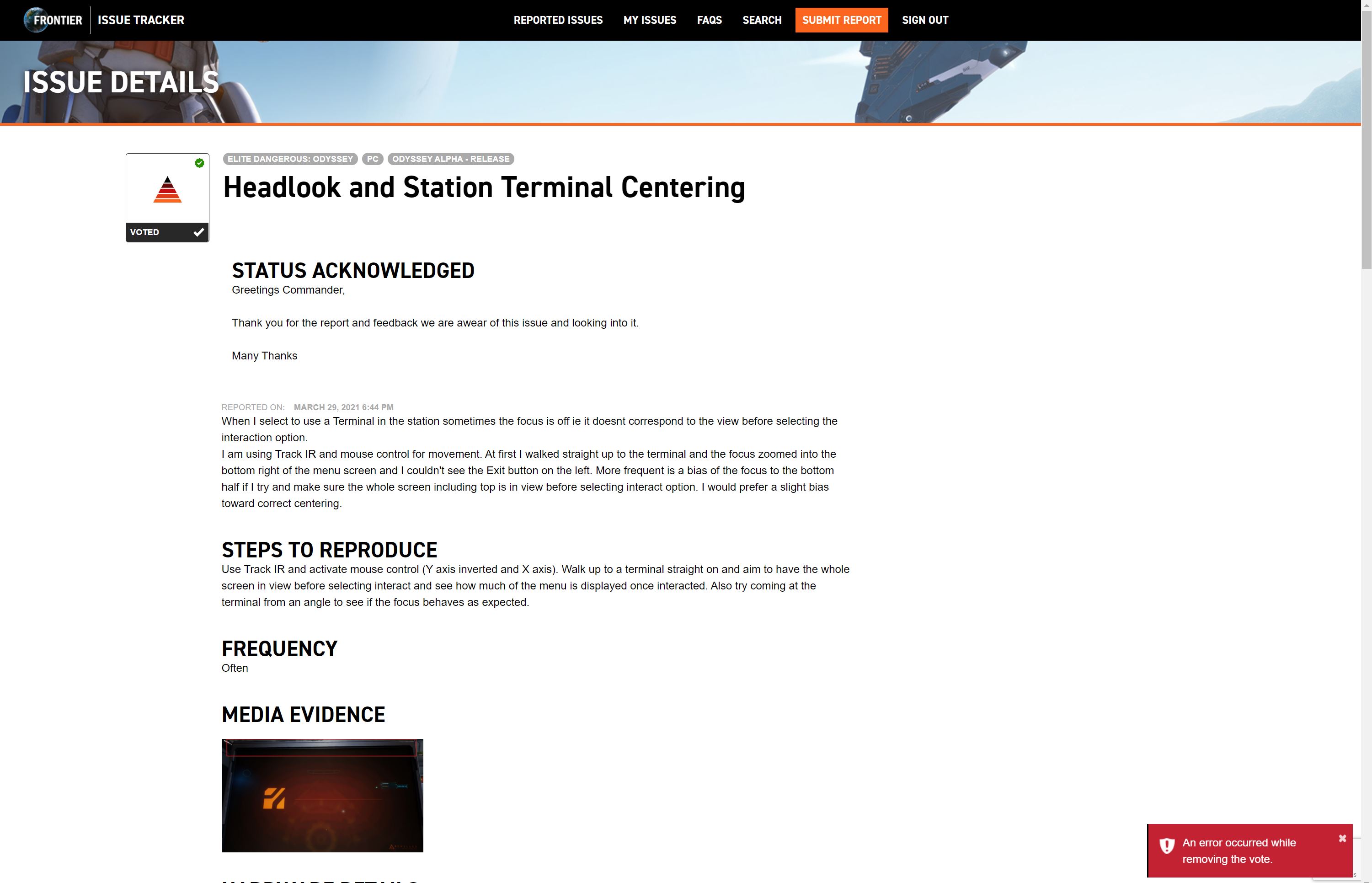The height and width of the screenshot is (883, 1372).
Task: Click the PC platform tag
Action: pos(373,159)
